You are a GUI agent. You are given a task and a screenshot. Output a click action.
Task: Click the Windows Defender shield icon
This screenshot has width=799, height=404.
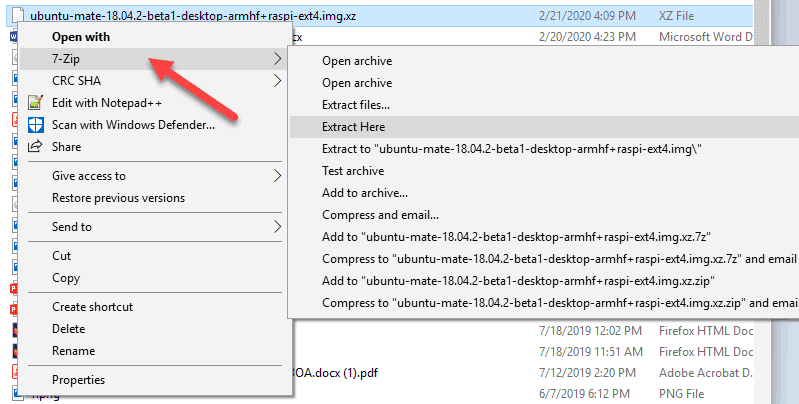pos(35,125)
